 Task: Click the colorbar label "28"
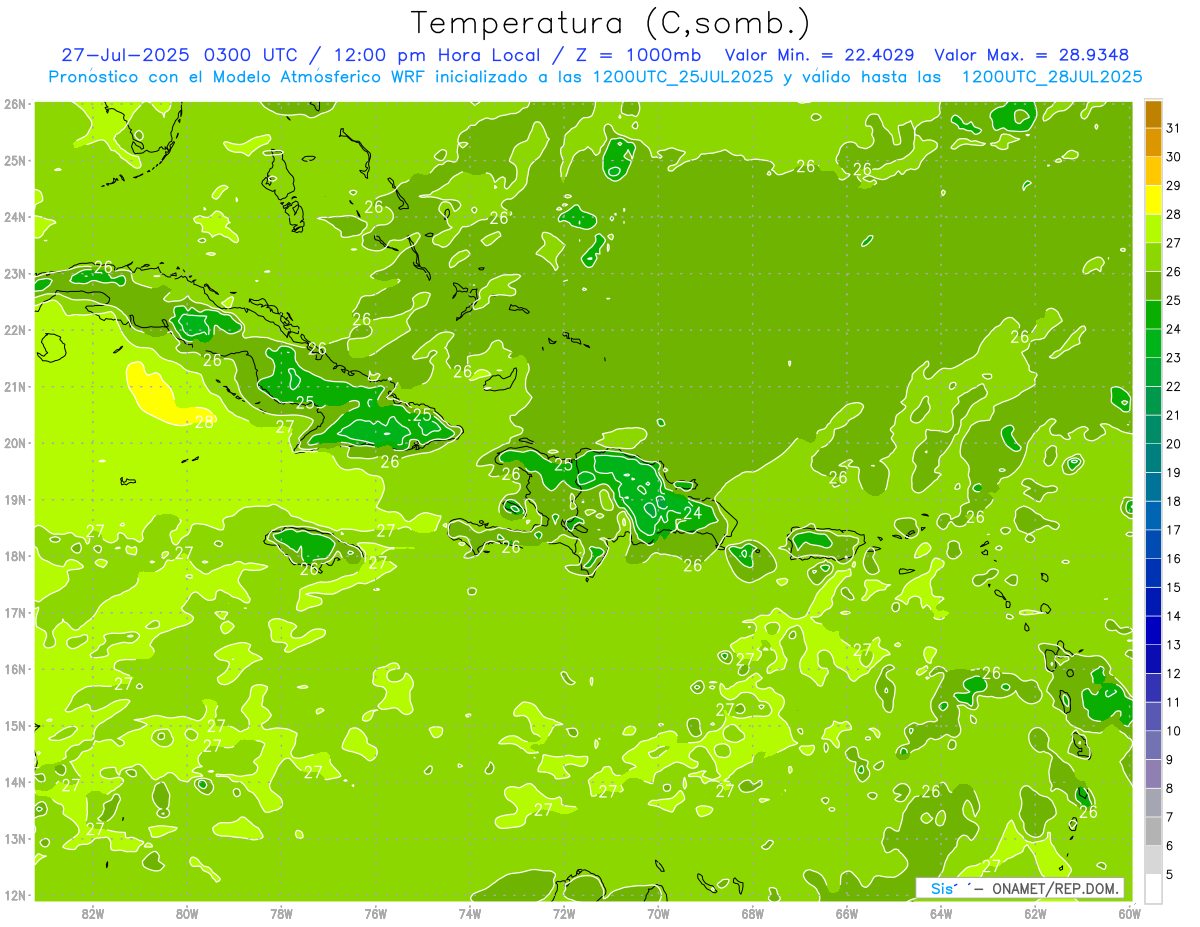pyautogui.click(x=1174, y=214)
